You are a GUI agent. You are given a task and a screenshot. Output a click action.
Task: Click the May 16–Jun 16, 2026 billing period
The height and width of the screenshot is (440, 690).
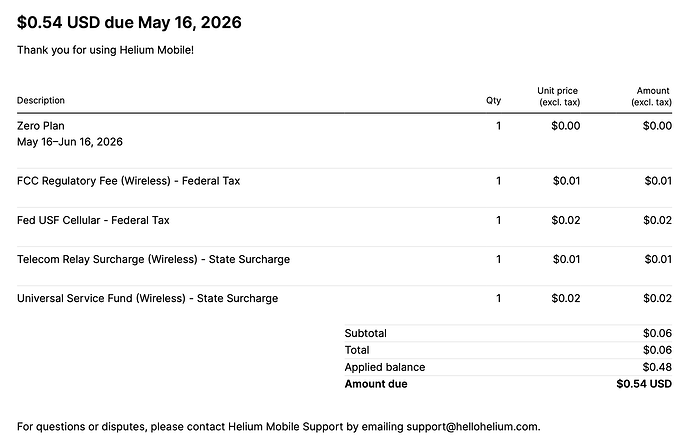pos(70,142)
